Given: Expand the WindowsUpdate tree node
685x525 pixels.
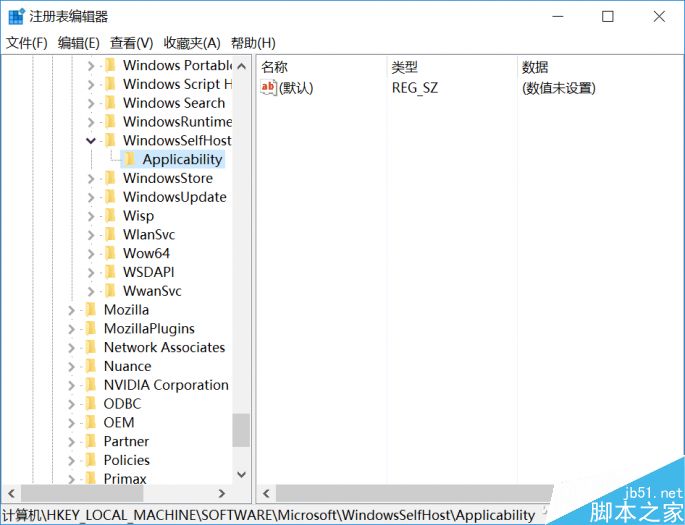Looking at the screenshot, I should pos(91,197).
